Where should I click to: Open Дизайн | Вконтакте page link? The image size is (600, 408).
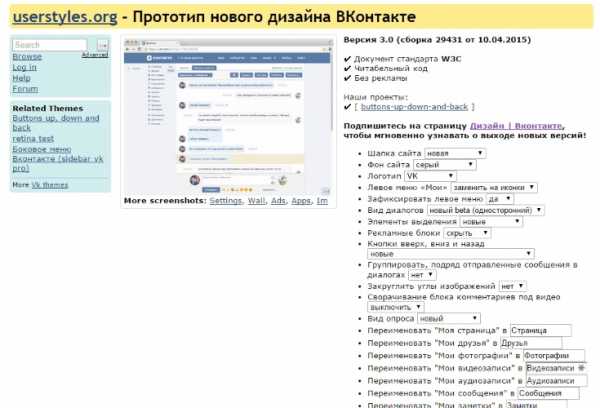[x=516, y=126]
